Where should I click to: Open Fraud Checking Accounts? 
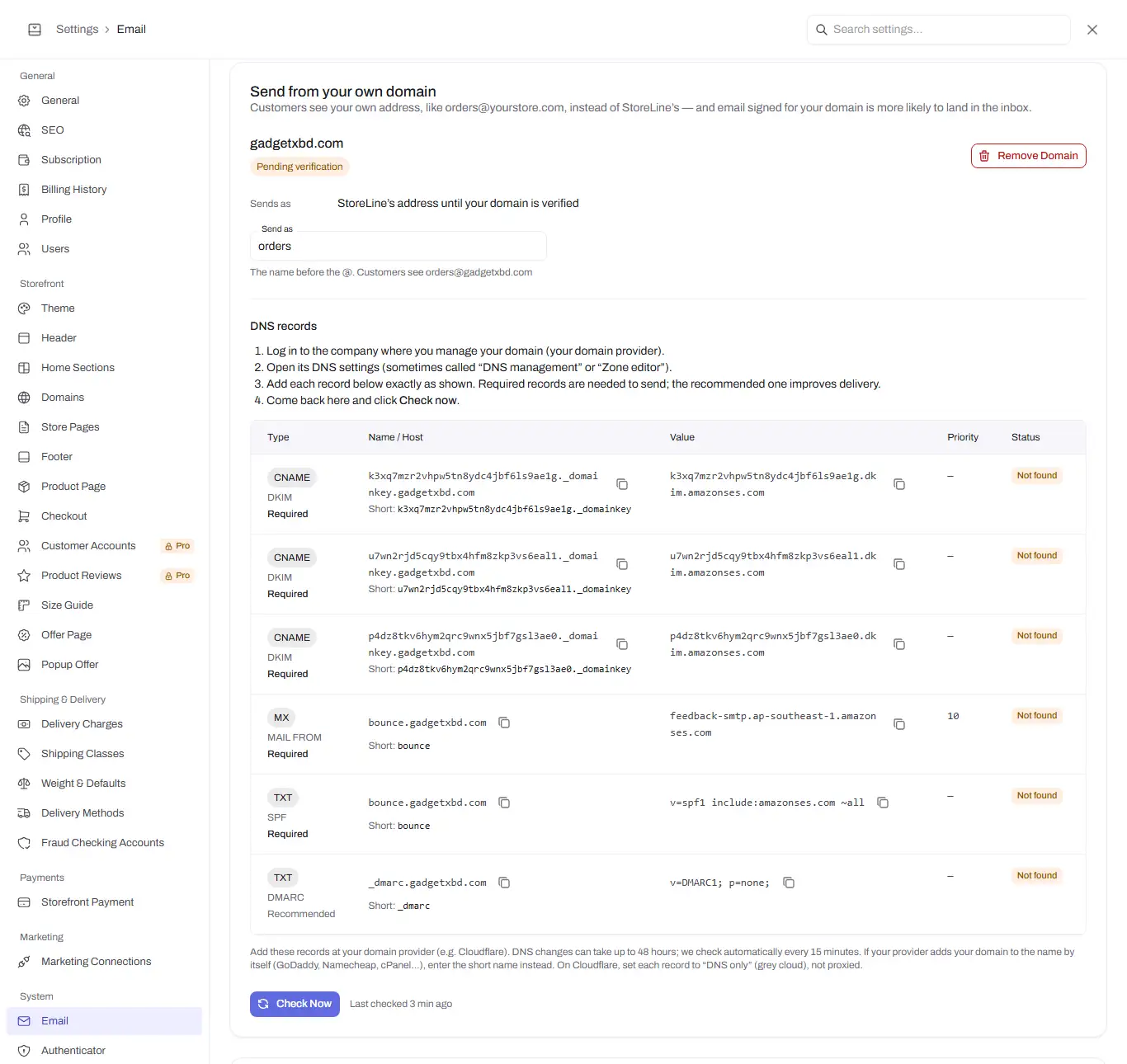point(104,843)
